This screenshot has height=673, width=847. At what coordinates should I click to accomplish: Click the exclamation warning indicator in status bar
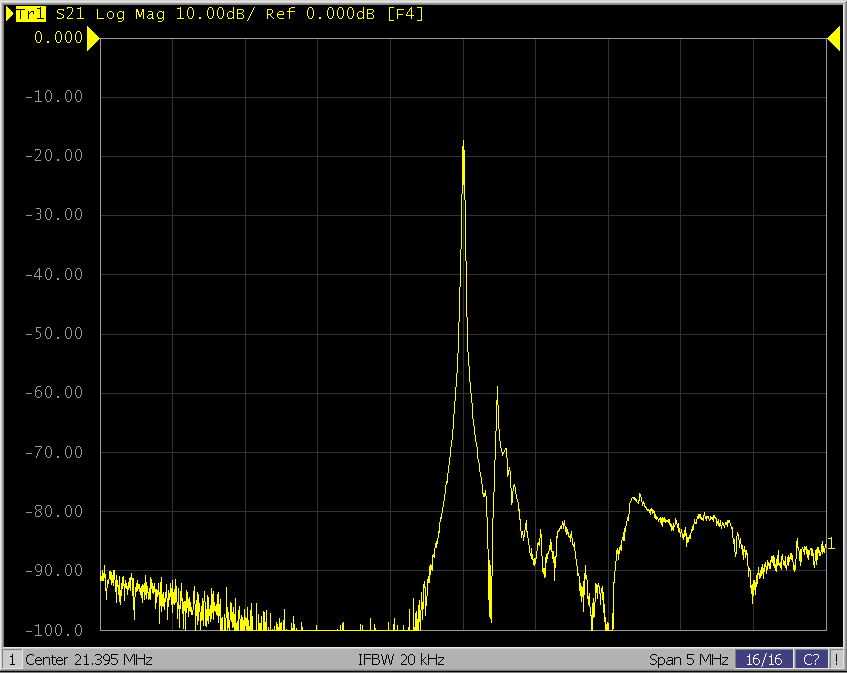point(836,660)
